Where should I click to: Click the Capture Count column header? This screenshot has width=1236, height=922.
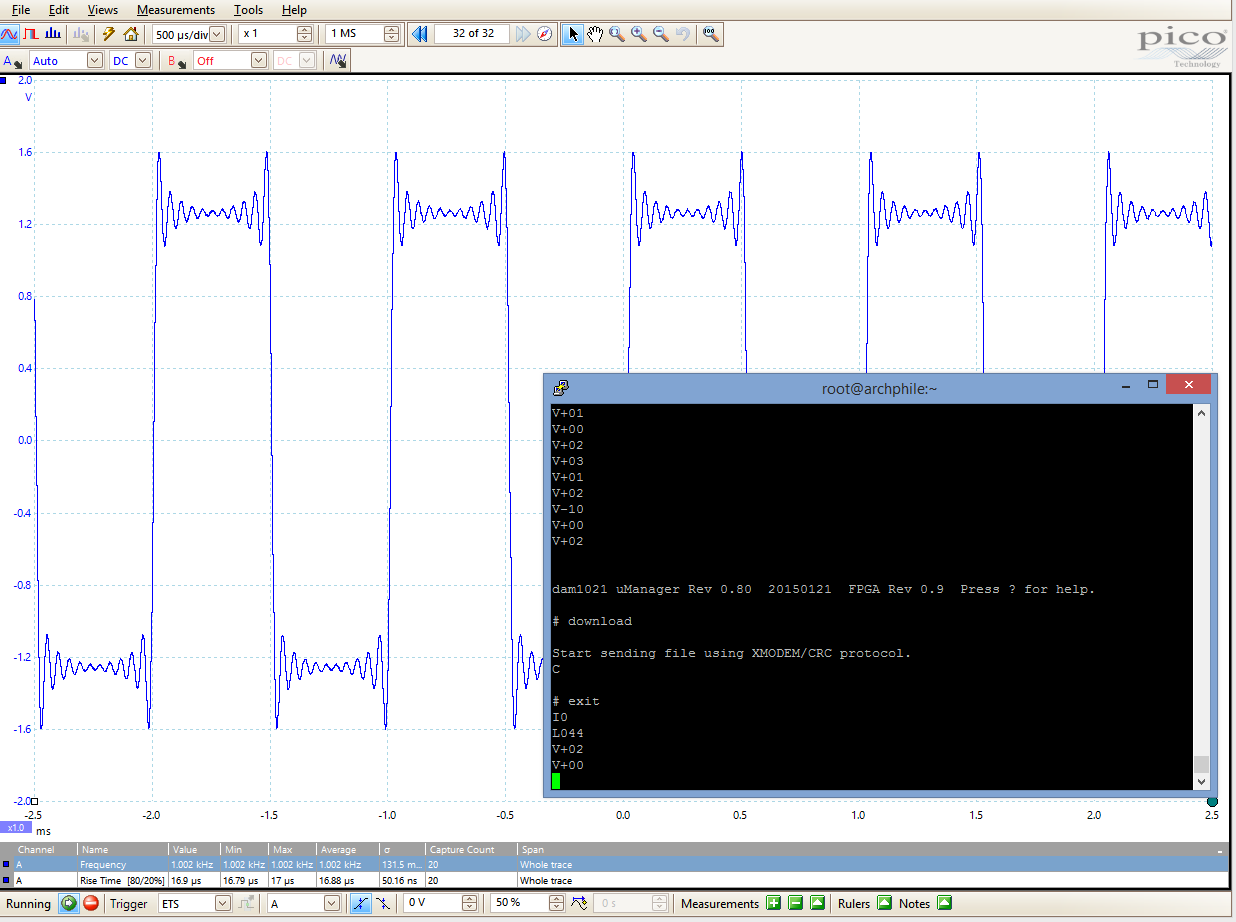[462, 850]
